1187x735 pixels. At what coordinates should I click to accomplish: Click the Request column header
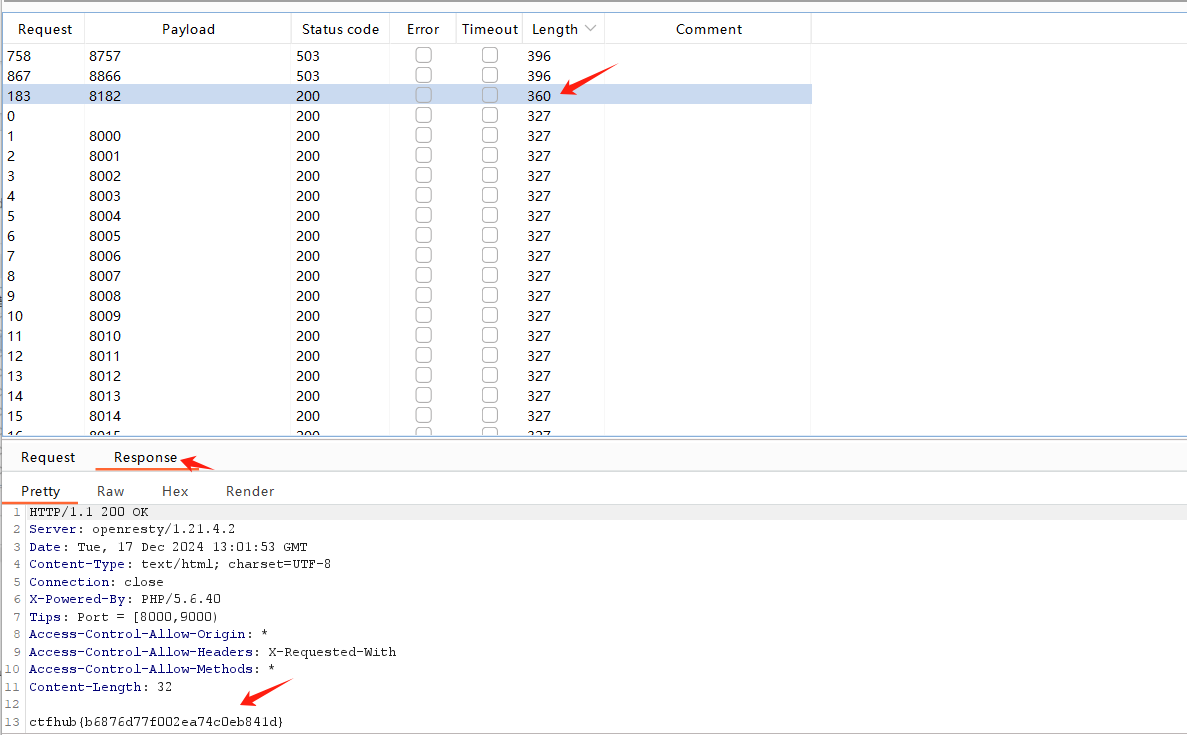45,28
